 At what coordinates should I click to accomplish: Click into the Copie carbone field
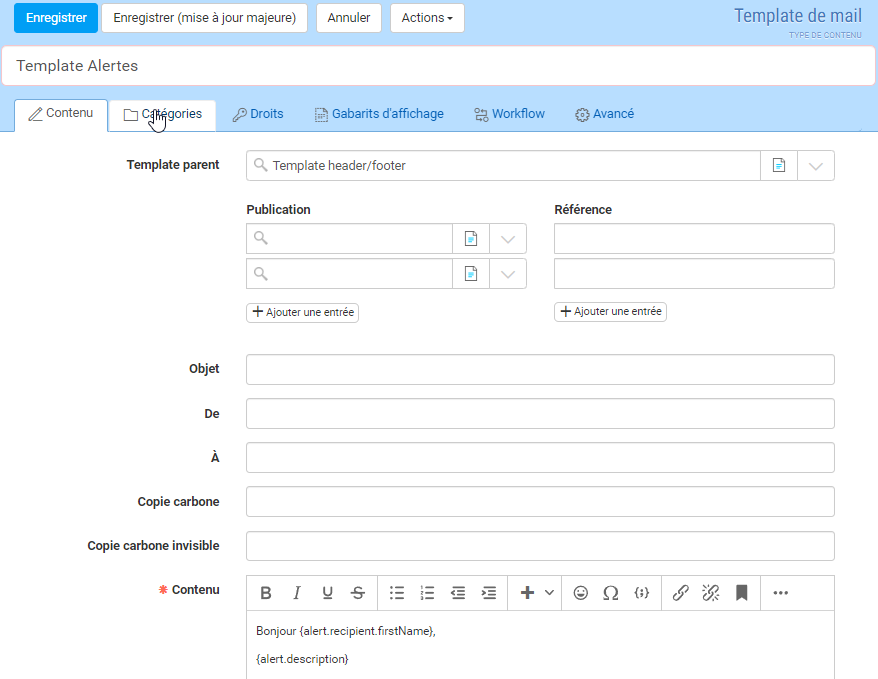(540, 502)
